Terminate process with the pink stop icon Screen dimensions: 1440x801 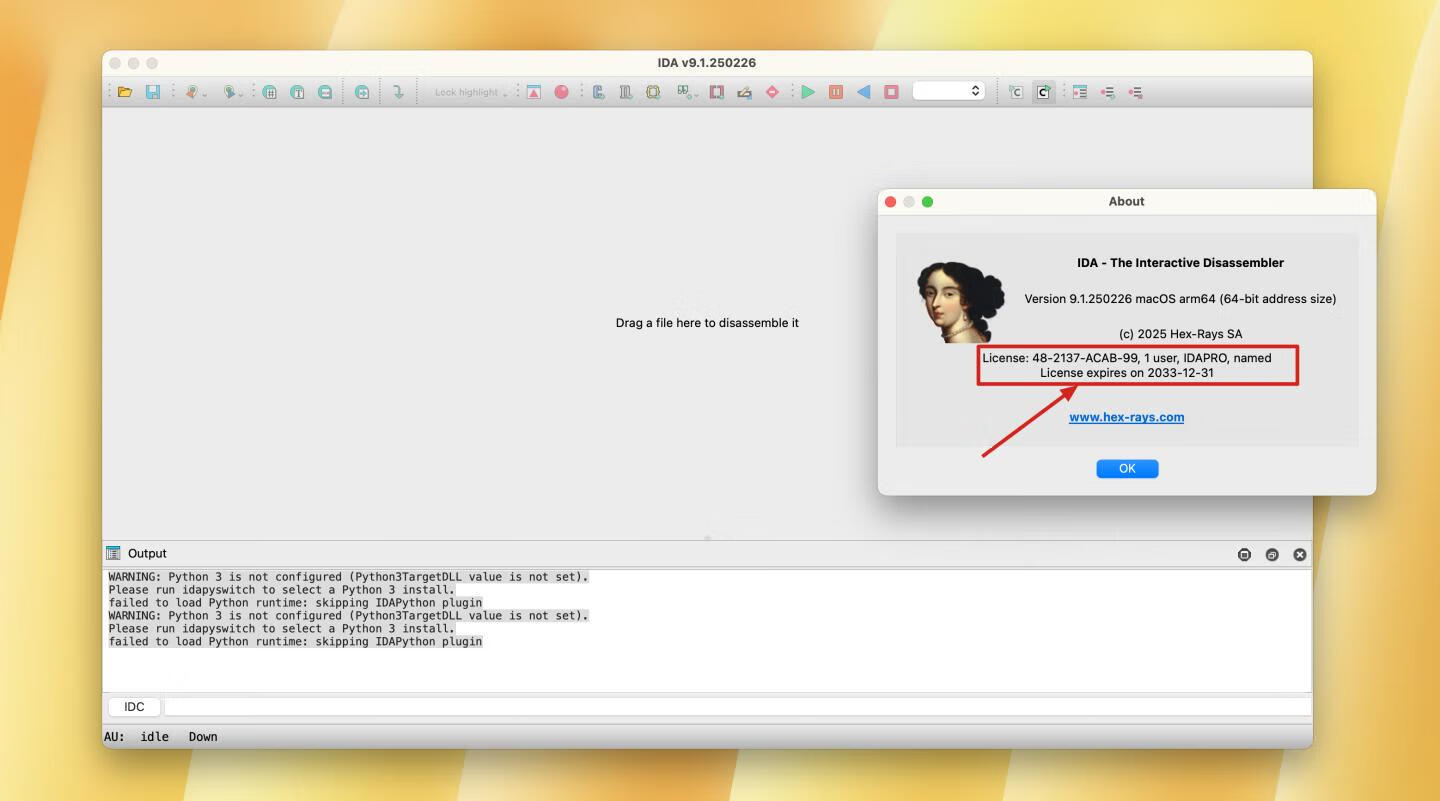tap(891, 92)
